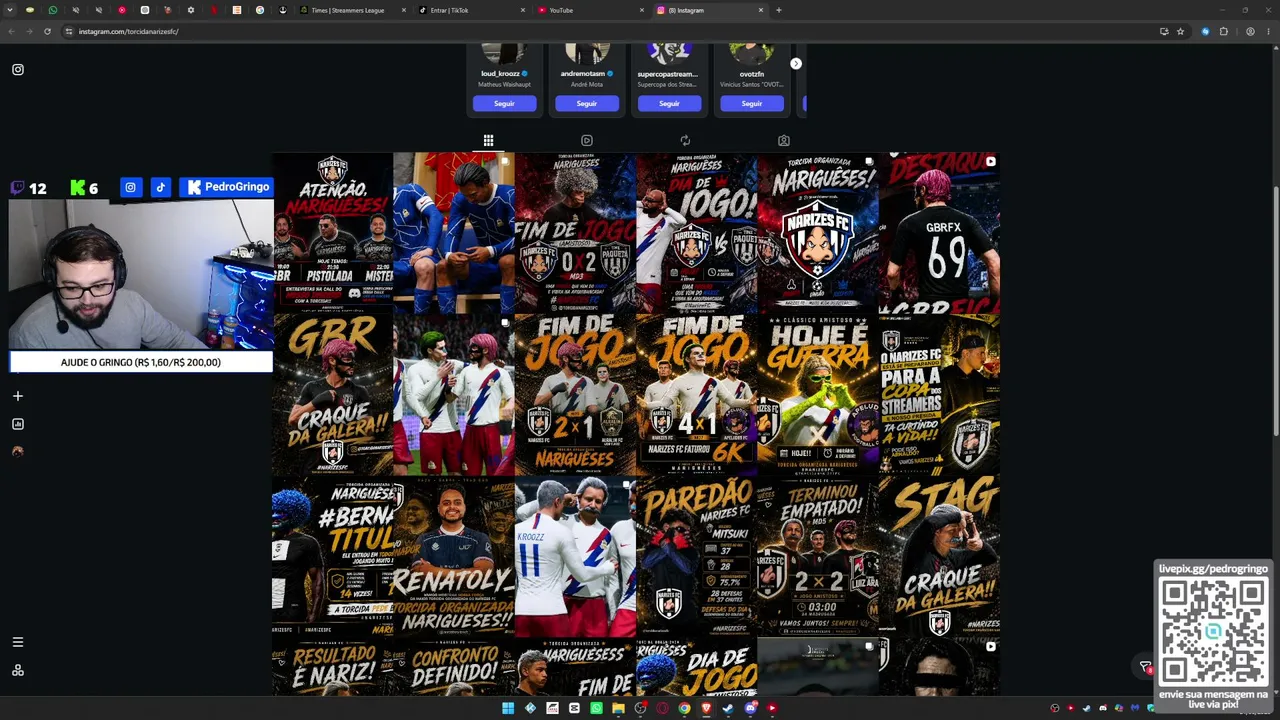Open Discord from the taskbar
Screen dimensions: 1280x720
pos(750,708)
